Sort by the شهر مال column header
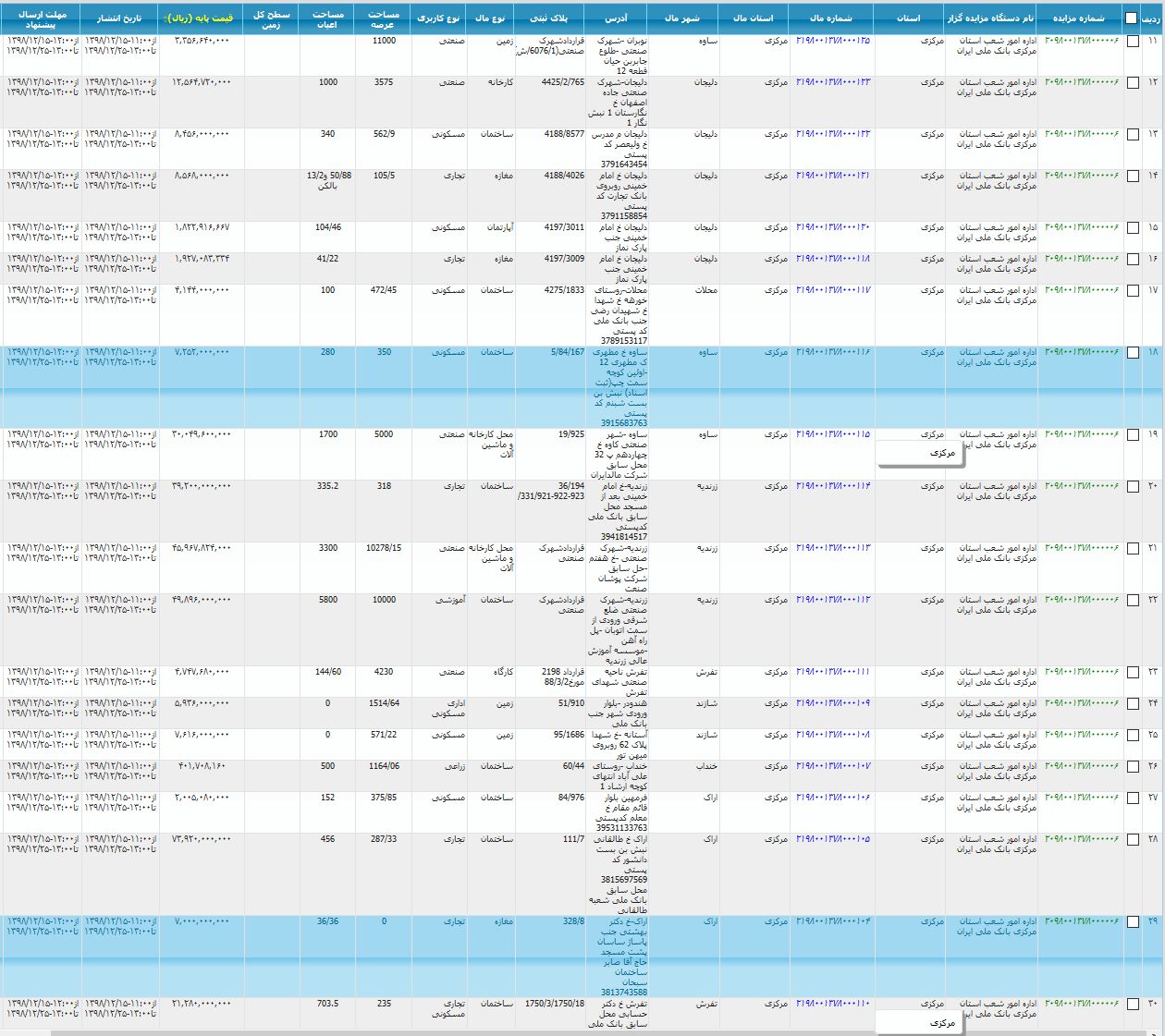Screen dimensions: 1165x1036 [682, 18]
